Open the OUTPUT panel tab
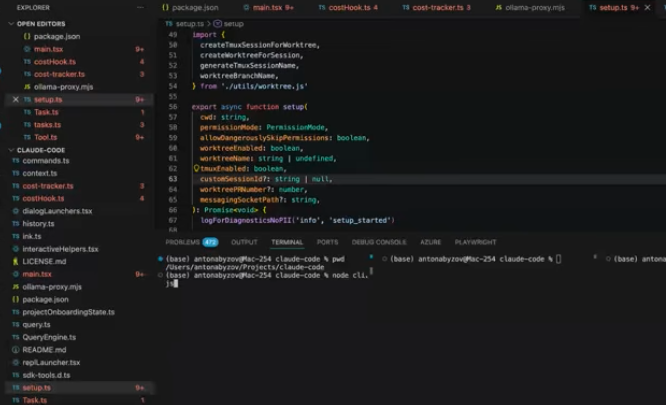Screen dimensions: 666x405 click(244, 242)
